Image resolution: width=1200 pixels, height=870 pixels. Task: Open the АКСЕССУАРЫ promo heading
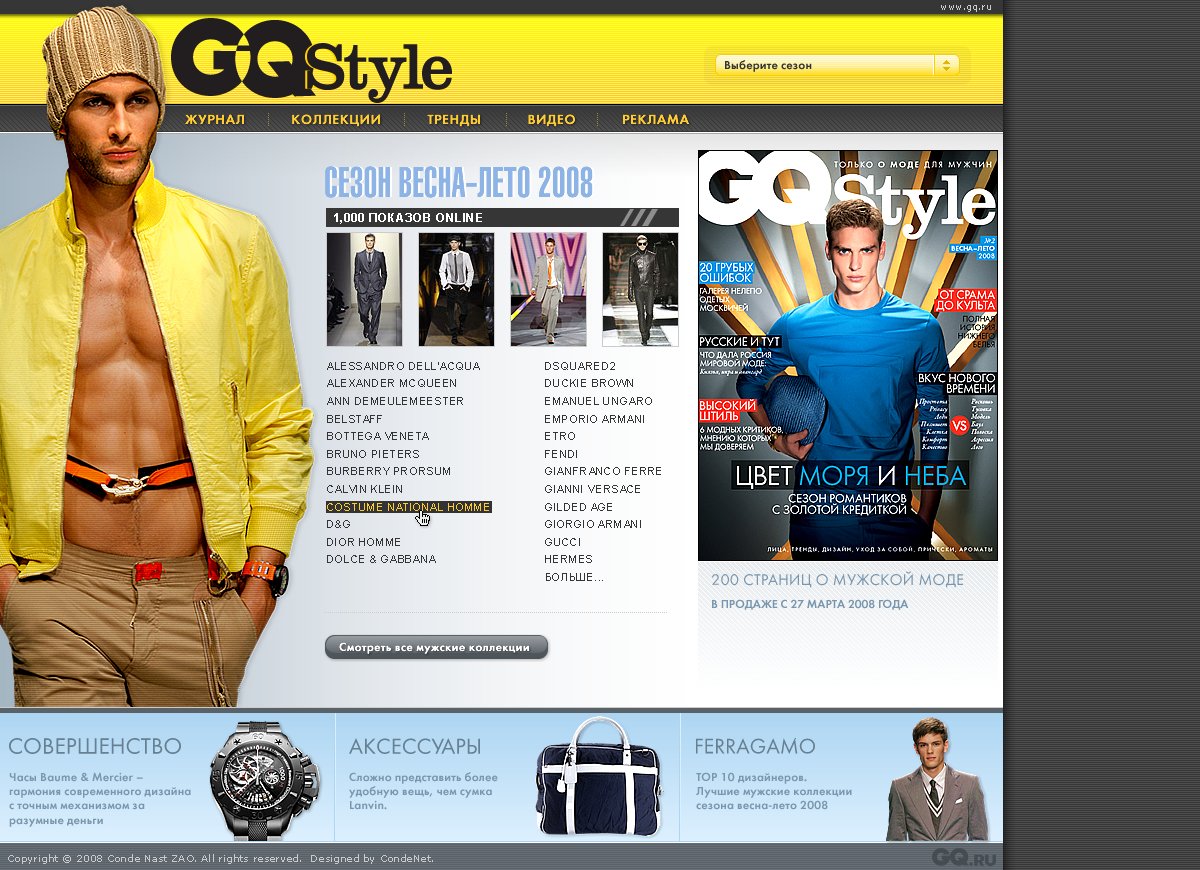(x=415, y=746)
